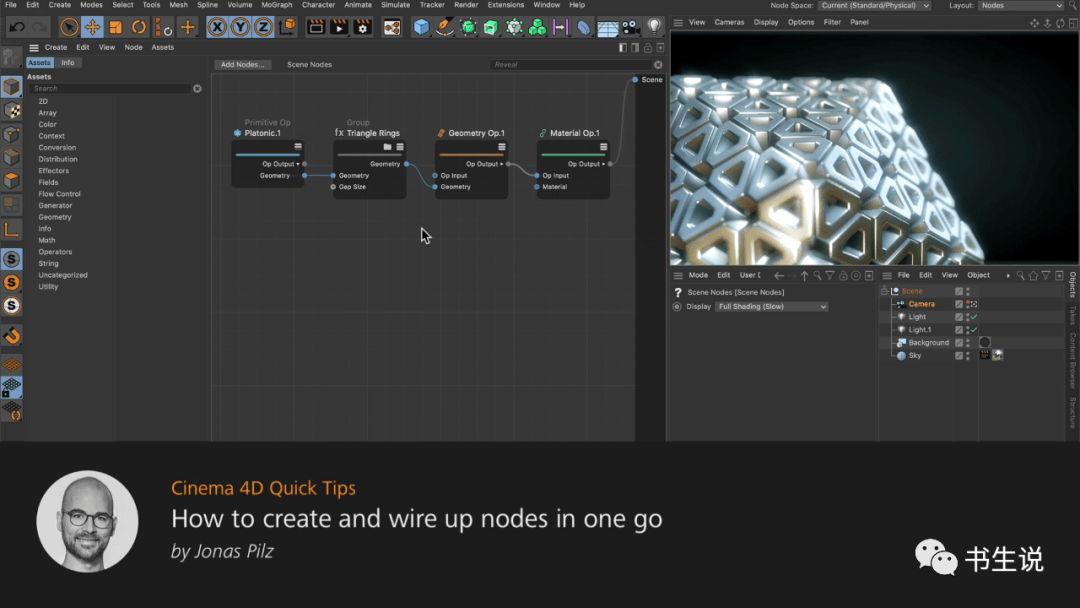Screen dimensions: 1080x608
Task: Expand the Distribution asset category
Action: pyautogui.click(x=58, y=159)
